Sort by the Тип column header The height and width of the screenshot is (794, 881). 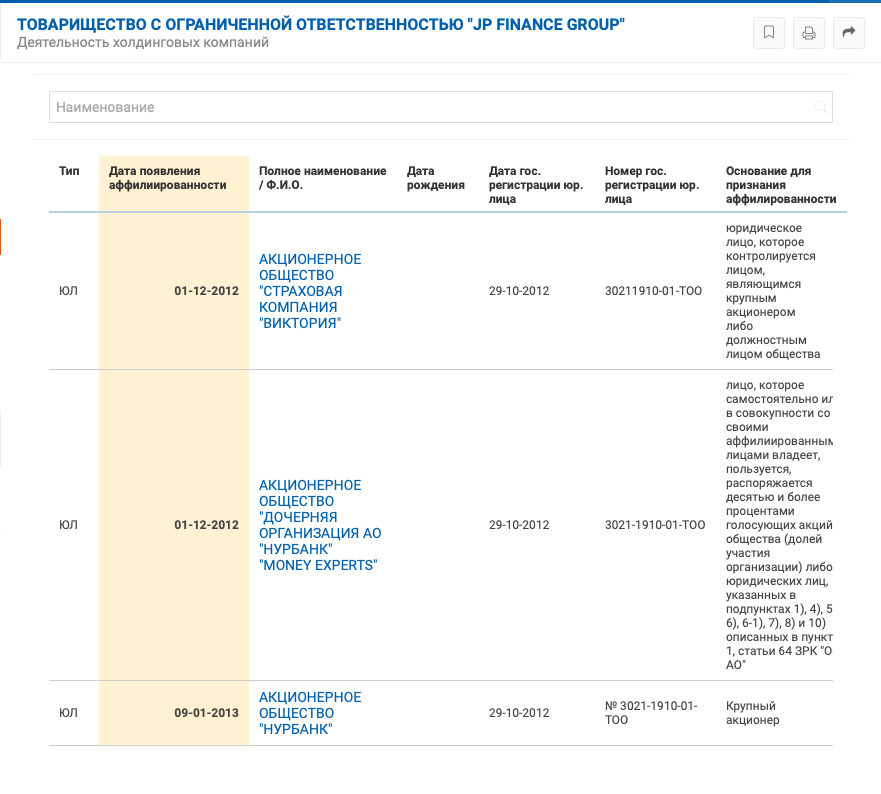pyautogui.click(x=69, y=171)
